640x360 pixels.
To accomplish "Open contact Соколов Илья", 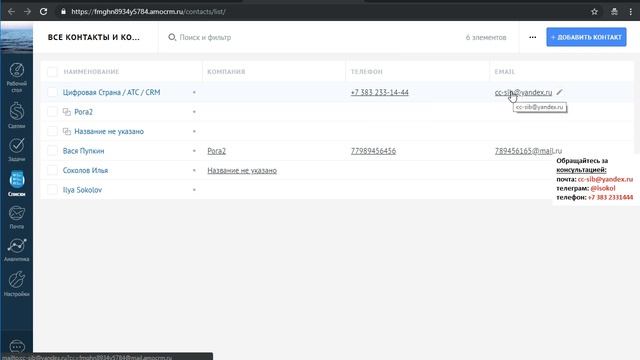I will [x=85, y=170].
